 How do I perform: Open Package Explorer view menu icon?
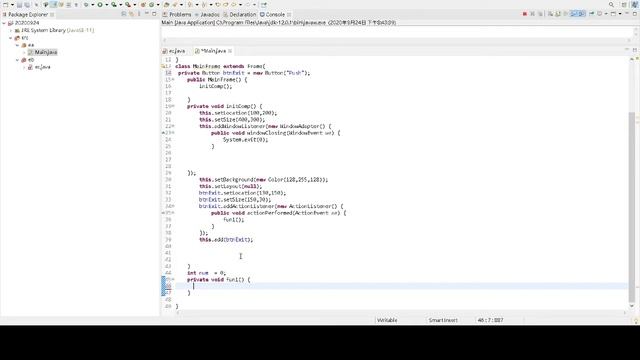tap(139, 14)
